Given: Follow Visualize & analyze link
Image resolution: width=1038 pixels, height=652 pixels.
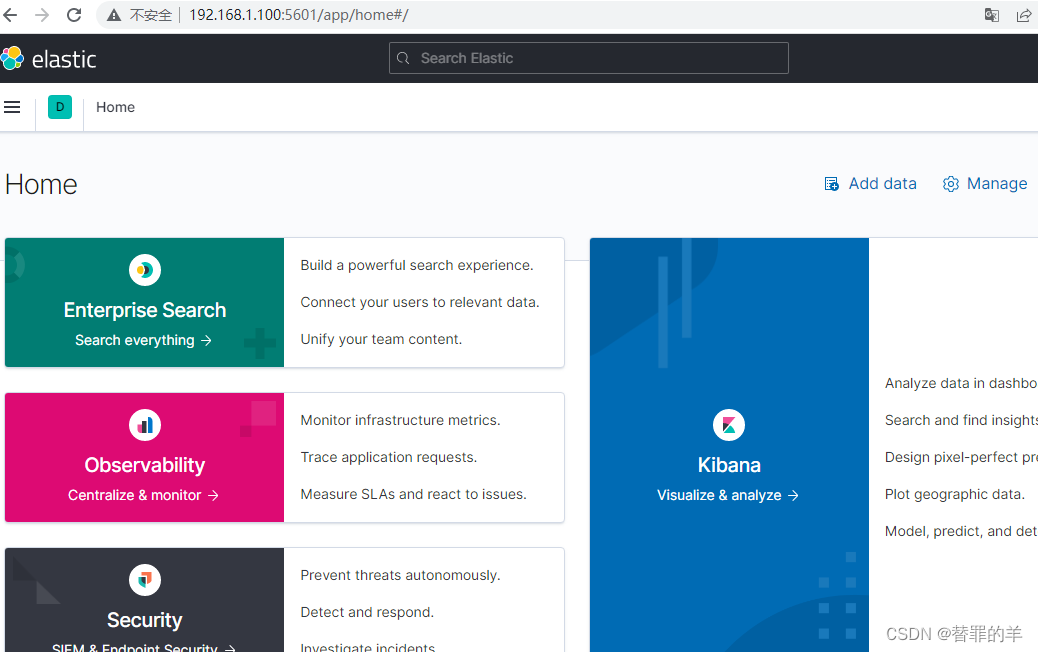Looking at the screenshot, I should click(728, 495).
